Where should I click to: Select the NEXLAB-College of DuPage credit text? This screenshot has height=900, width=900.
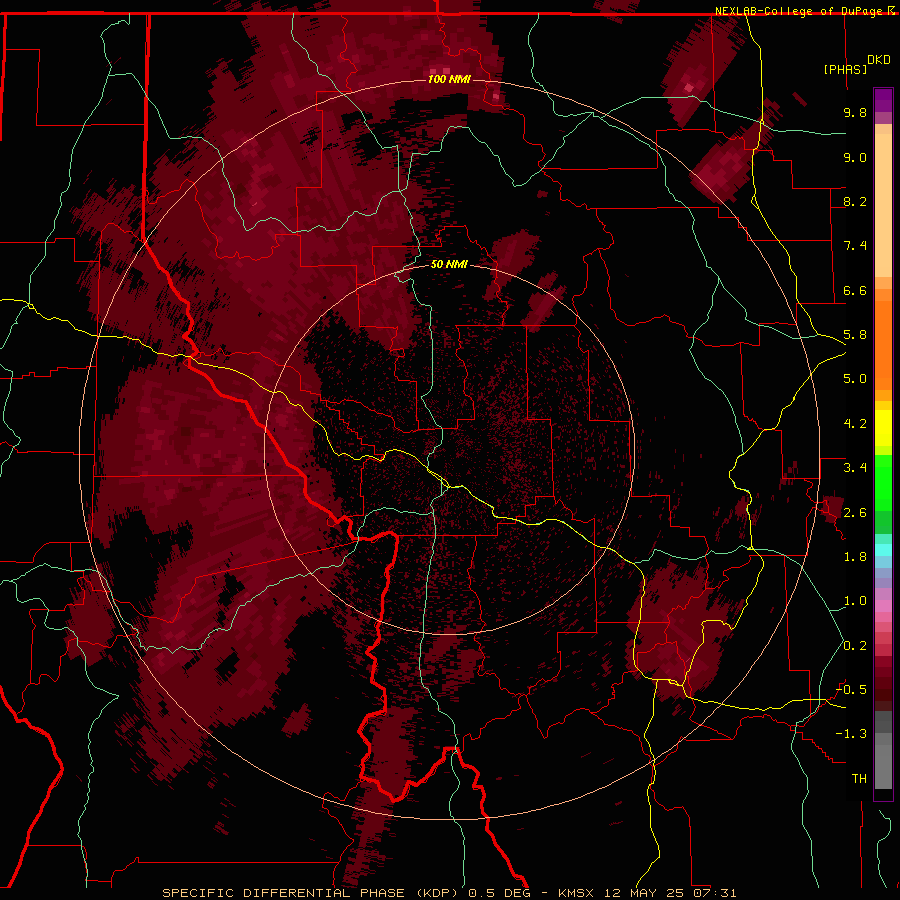(x=798, y=11)
